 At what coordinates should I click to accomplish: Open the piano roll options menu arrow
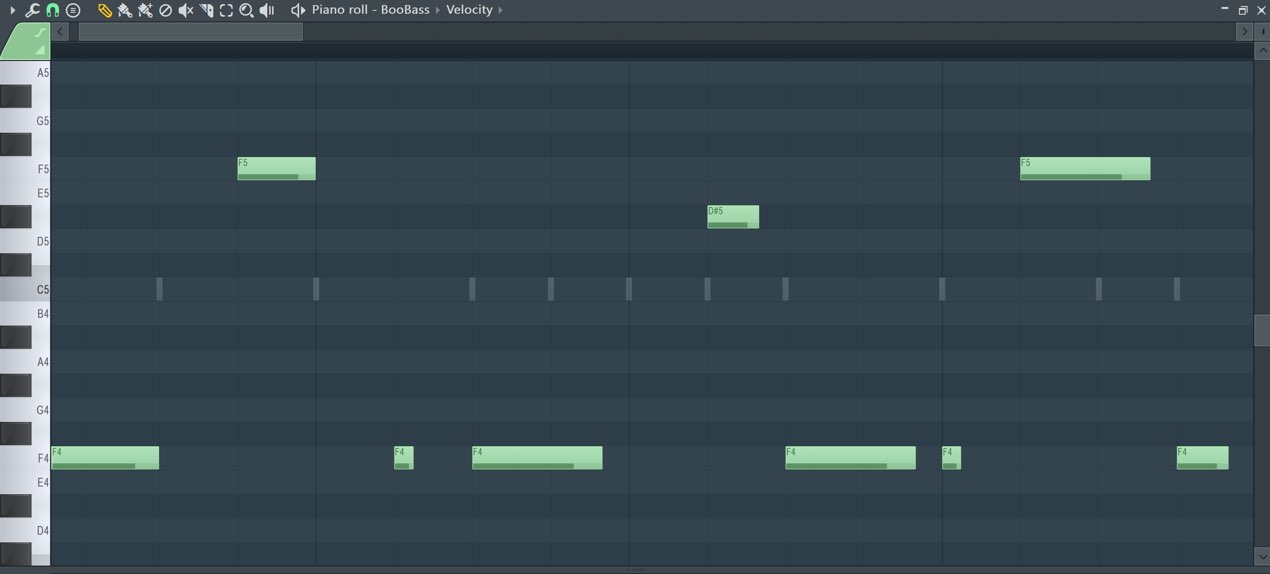(x=13, y=10)
